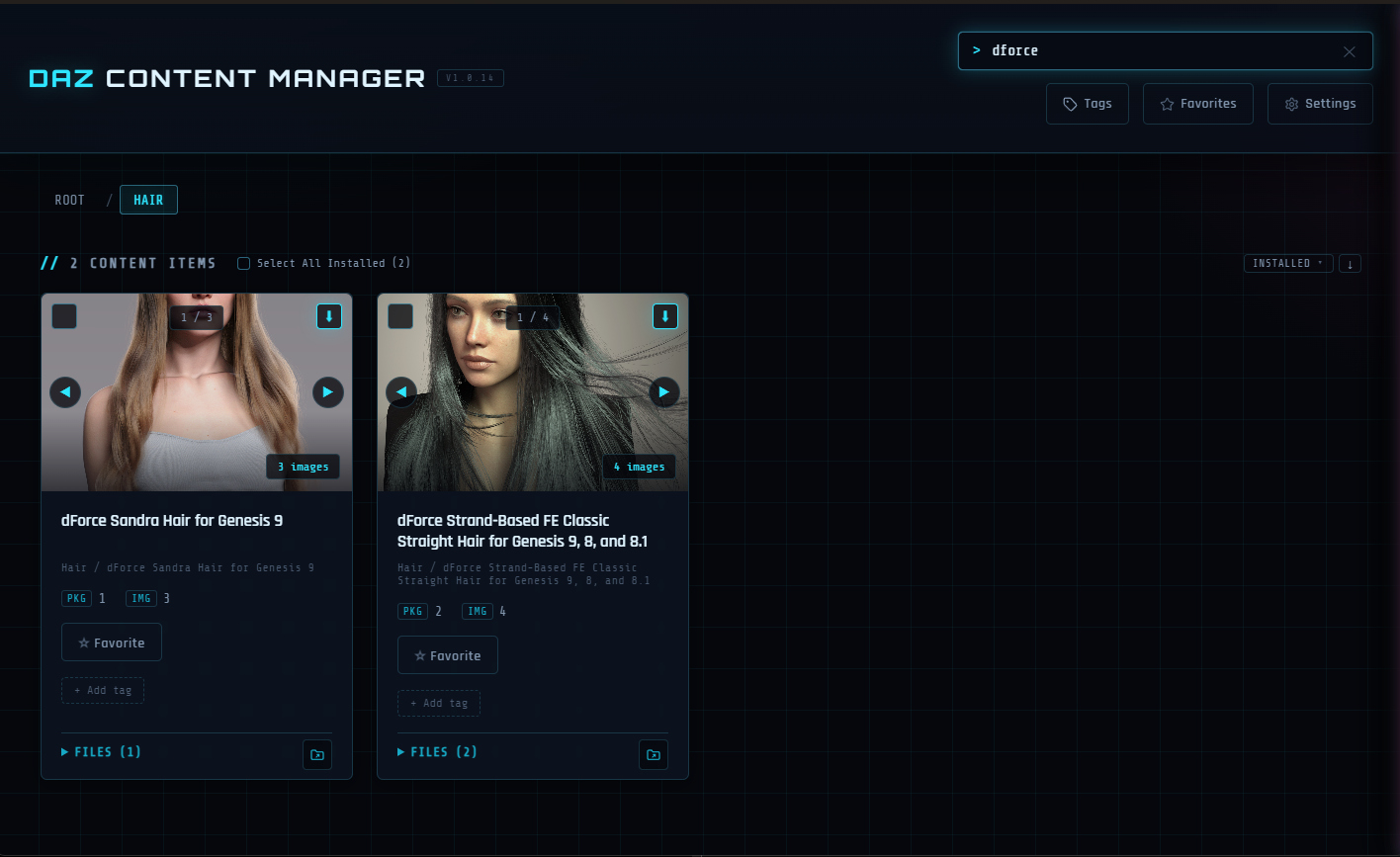This screenshot has width=1400, height=857.
Task: Open folder for FE Classic Straight Hair
Action: 654,754
